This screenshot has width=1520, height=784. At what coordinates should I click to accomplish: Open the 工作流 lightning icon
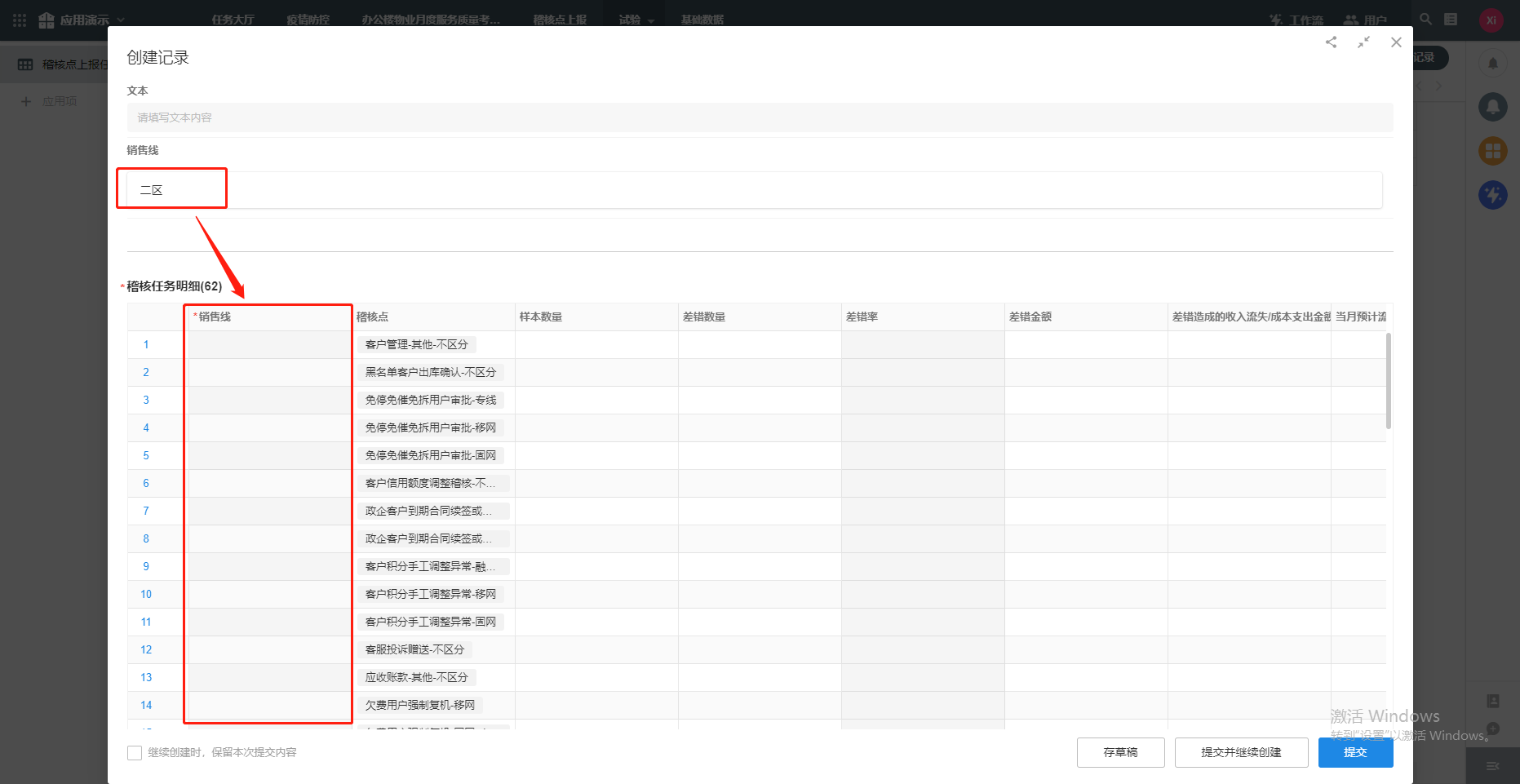[x=1276, y=20]
